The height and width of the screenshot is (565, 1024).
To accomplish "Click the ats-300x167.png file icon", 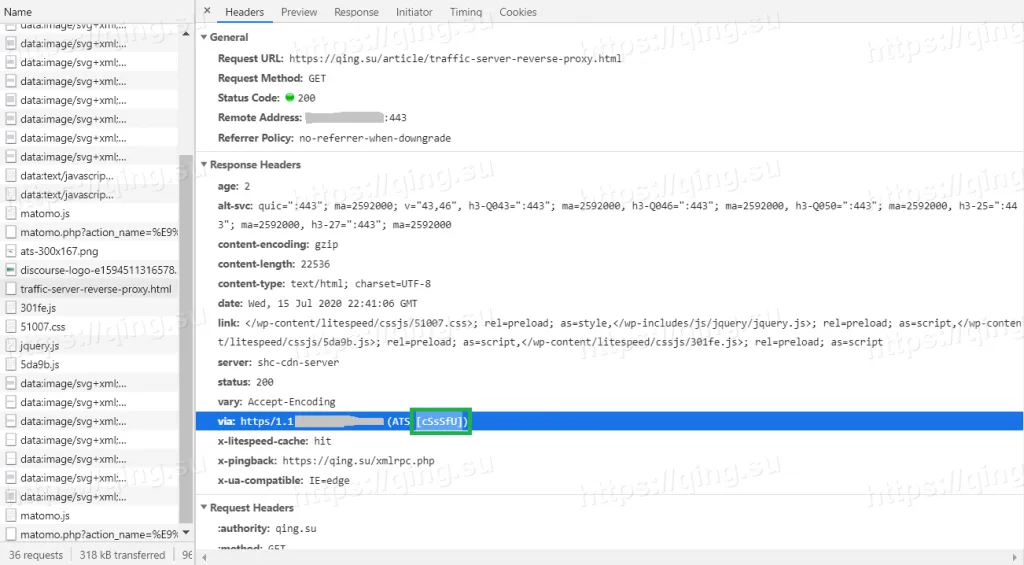I will tap(11, 251).
